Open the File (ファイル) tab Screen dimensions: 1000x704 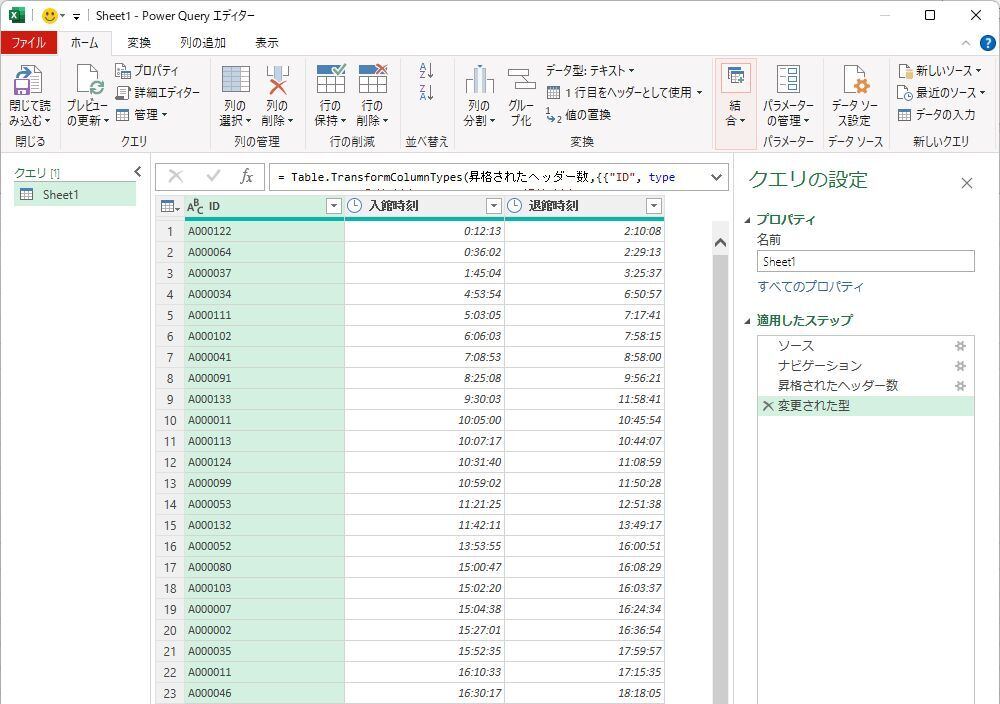pos(29,43)
